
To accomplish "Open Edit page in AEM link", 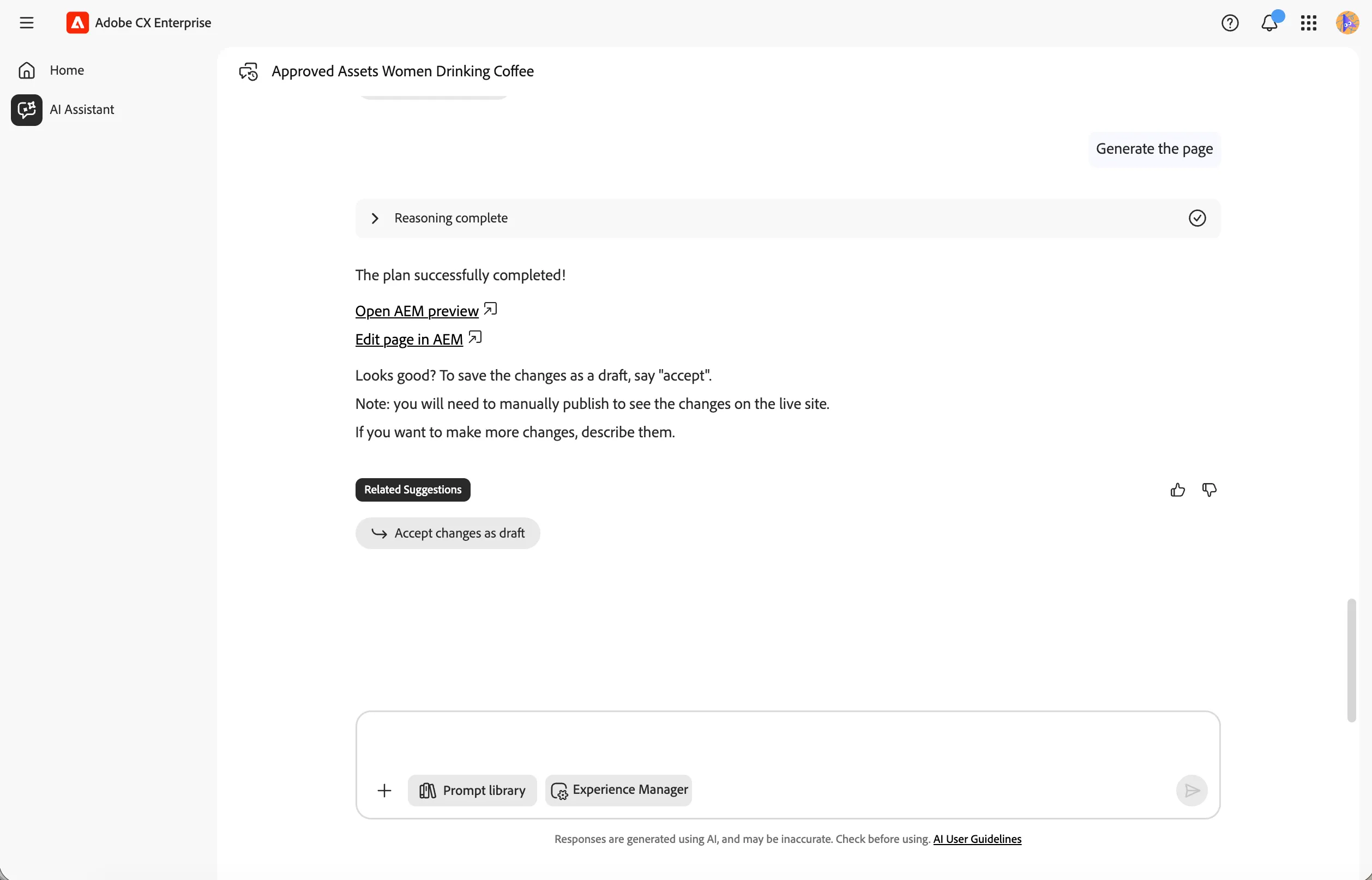I will point(408,340).
